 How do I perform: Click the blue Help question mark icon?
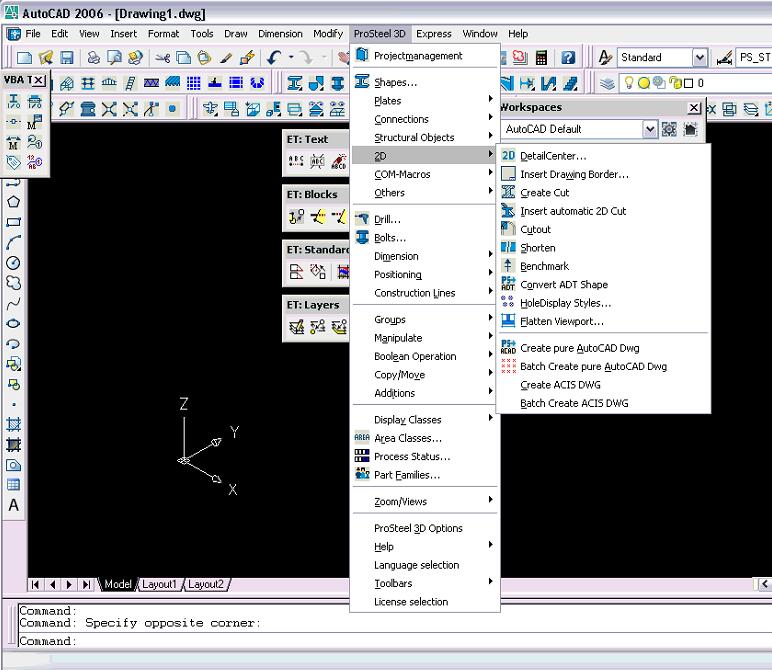pyautogui.click(x=568, y=58)
